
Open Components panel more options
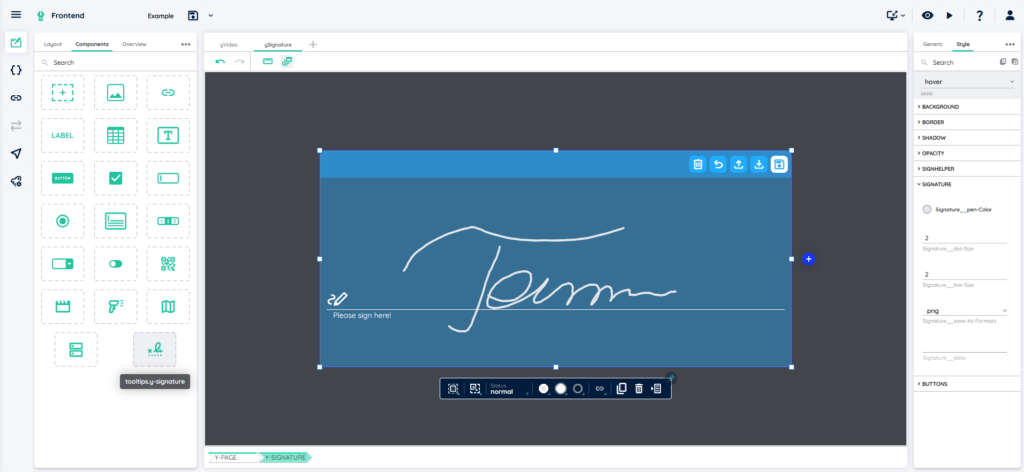(x=186, y=44)
